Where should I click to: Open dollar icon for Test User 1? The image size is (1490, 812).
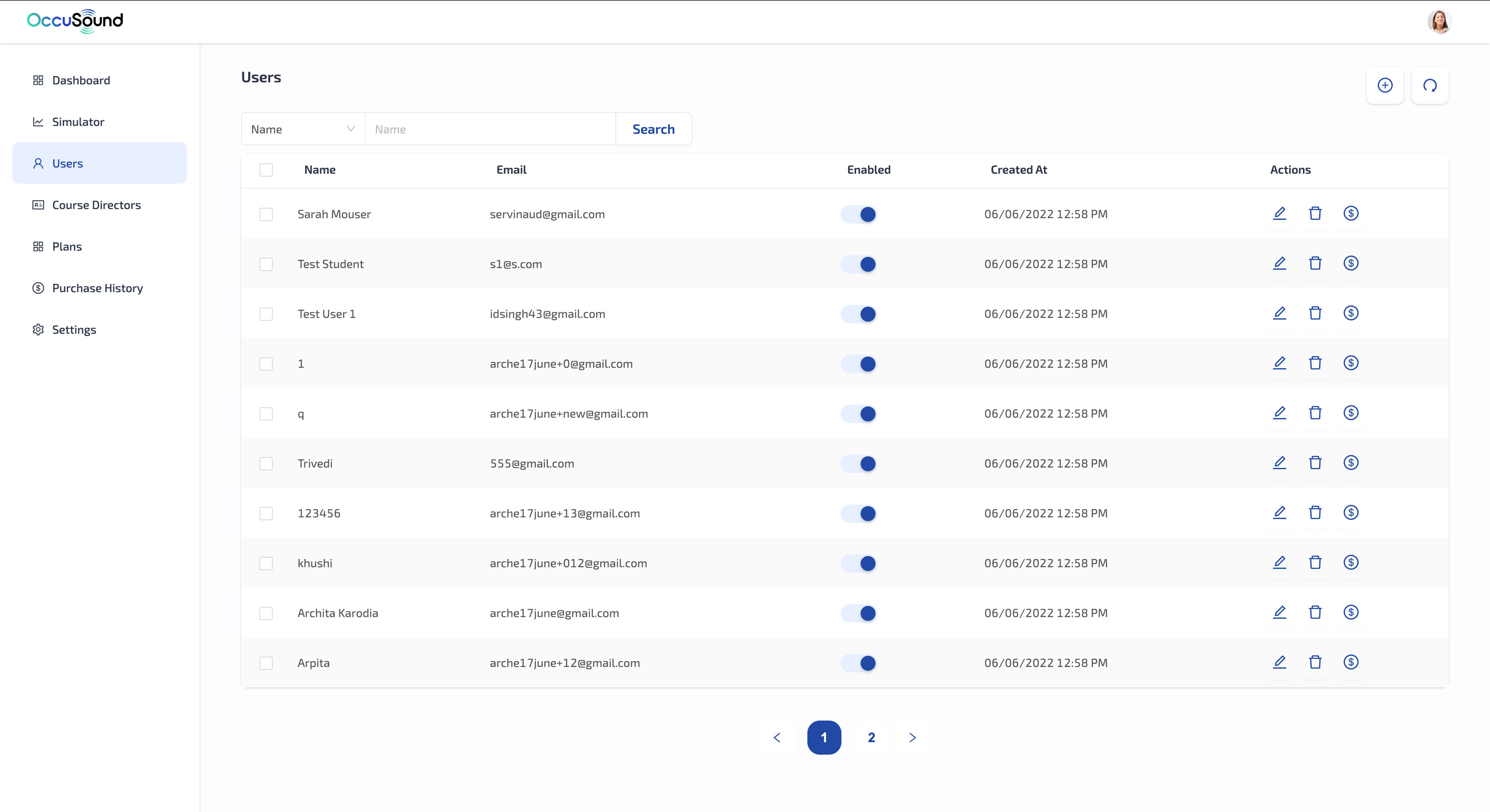(1351, 313)
